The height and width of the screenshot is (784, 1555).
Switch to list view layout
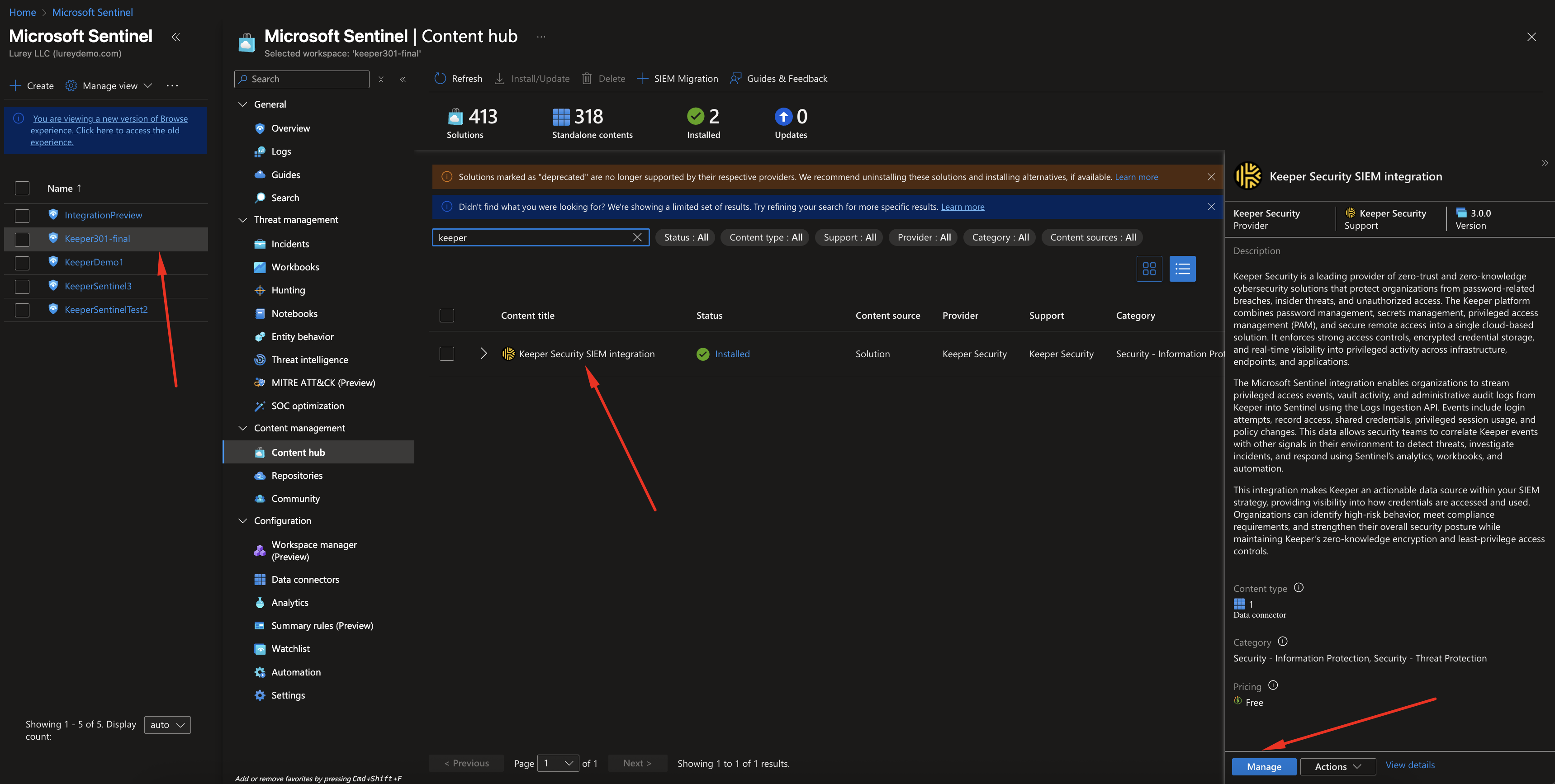click(x=1182, y=269)
